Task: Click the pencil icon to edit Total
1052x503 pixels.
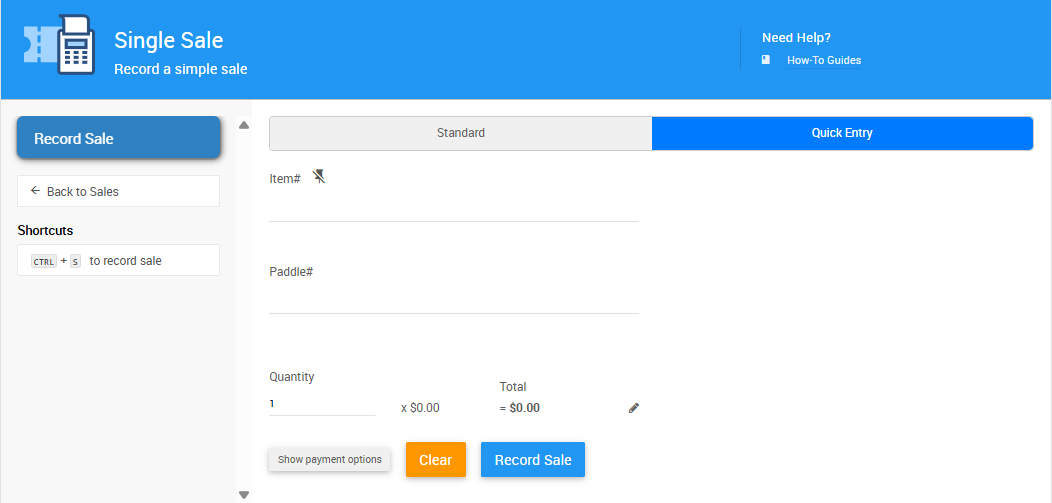Action: click(633, 408)
